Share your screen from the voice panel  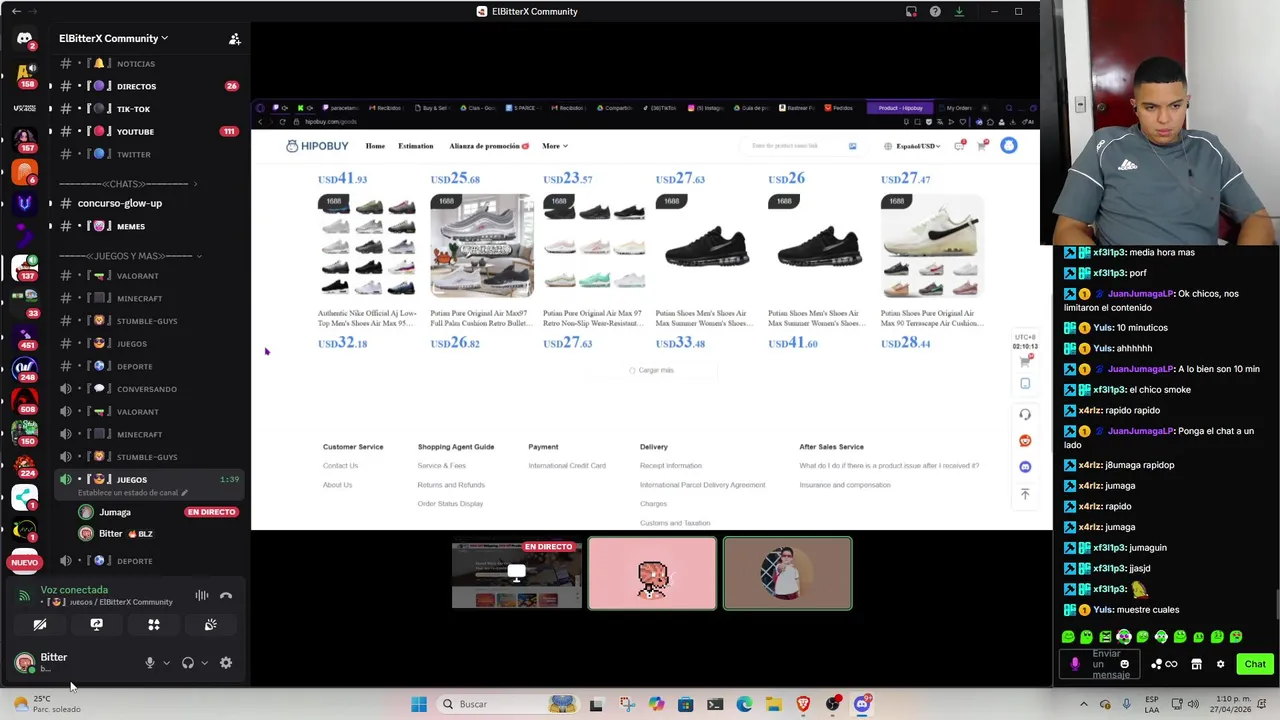[96, 624]
